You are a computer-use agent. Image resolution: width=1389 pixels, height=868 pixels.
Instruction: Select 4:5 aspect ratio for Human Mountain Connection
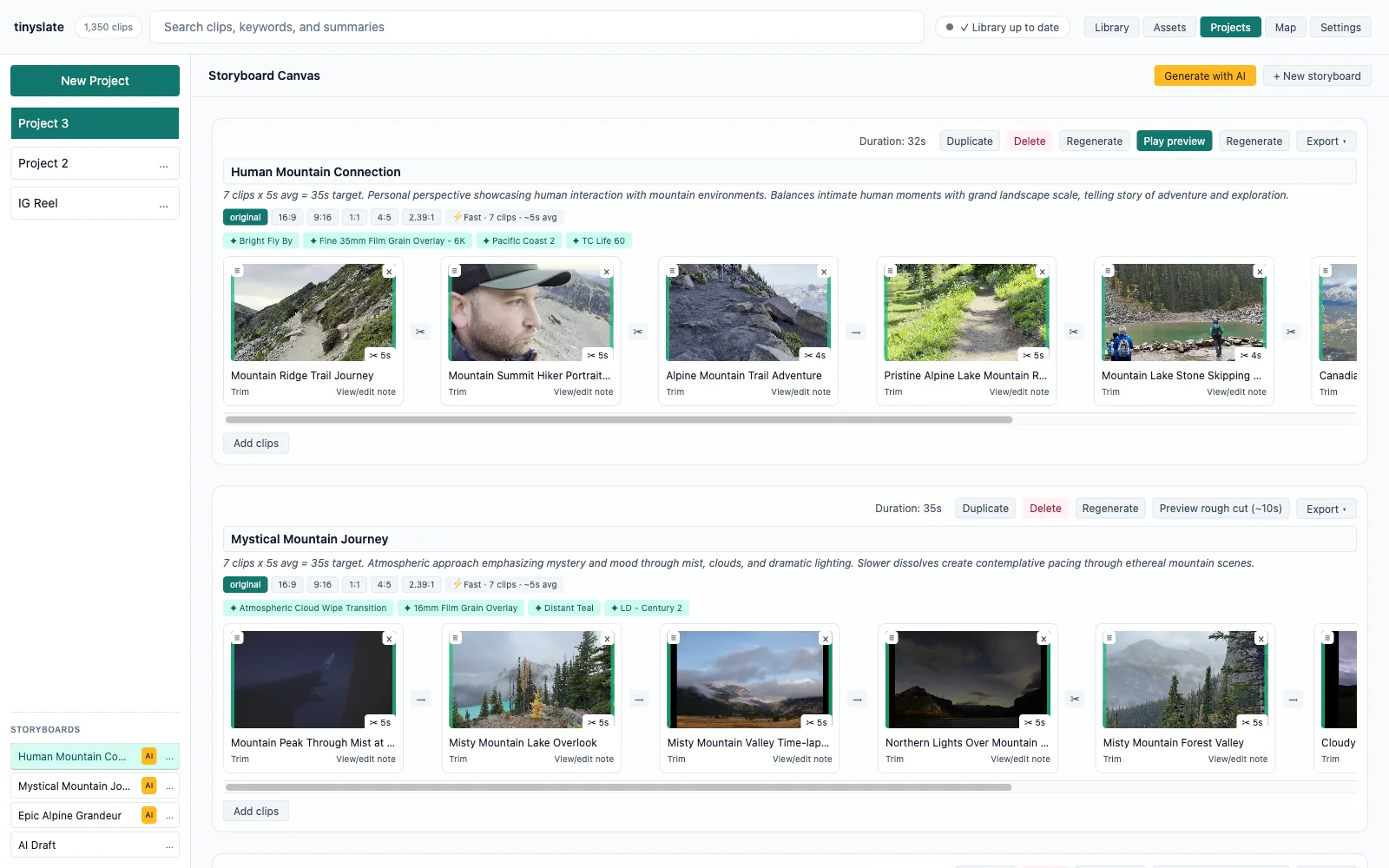pos(385,217)
